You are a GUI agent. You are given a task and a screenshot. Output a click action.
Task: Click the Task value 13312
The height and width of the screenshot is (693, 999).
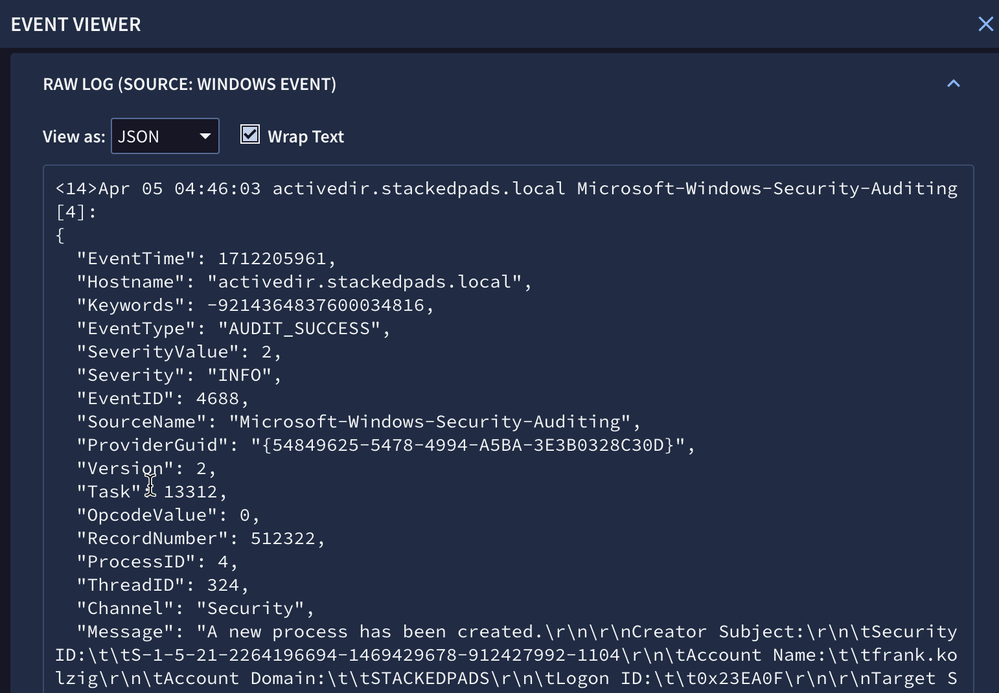[190, 492]
